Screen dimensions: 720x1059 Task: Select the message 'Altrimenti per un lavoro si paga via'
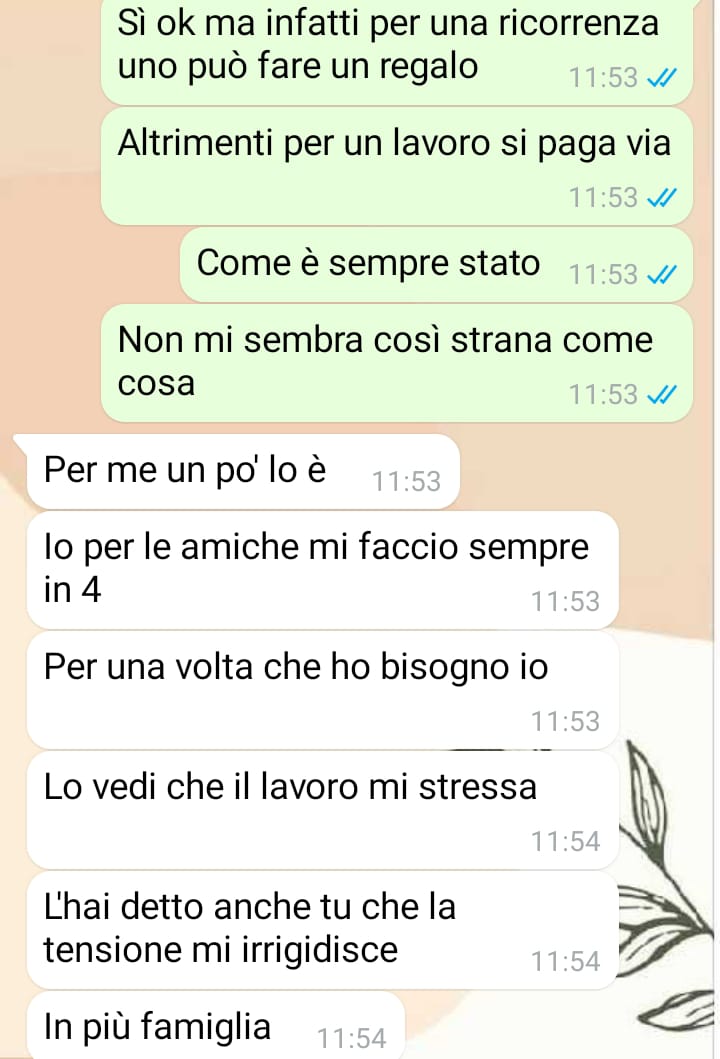click(396, 166)
